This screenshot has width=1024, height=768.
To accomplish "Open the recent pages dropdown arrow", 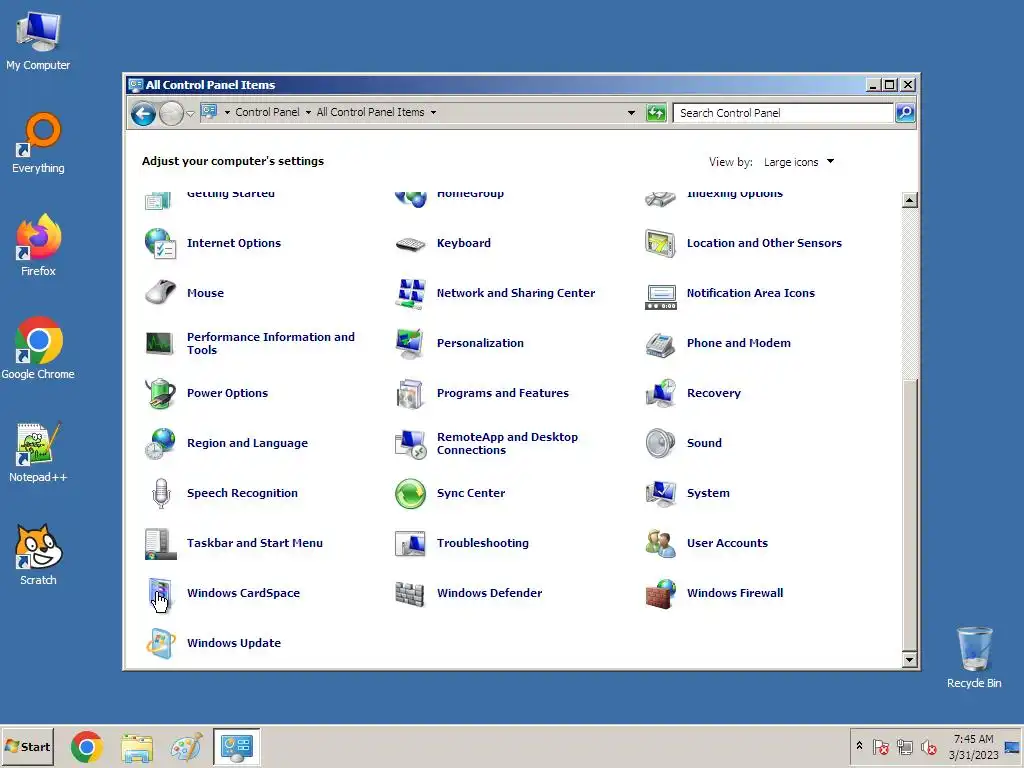I will 190,114.
